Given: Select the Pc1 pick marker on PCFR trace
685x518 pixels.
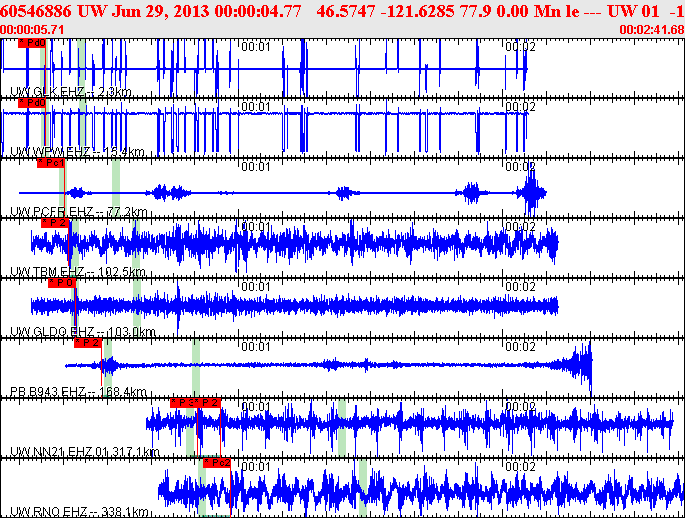Looking at the screenshot, I should click(50, 163).
